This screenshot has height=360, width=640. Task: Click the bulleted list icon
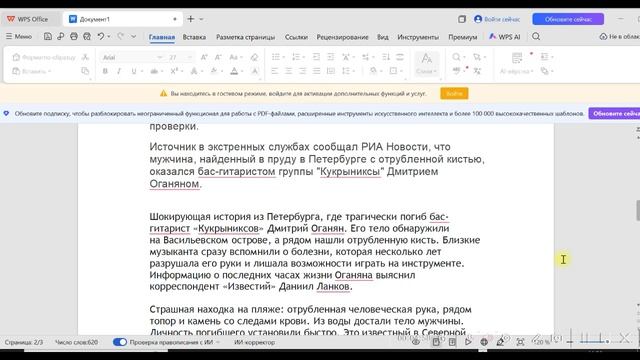pyautogui.click(x=276, y=57)
